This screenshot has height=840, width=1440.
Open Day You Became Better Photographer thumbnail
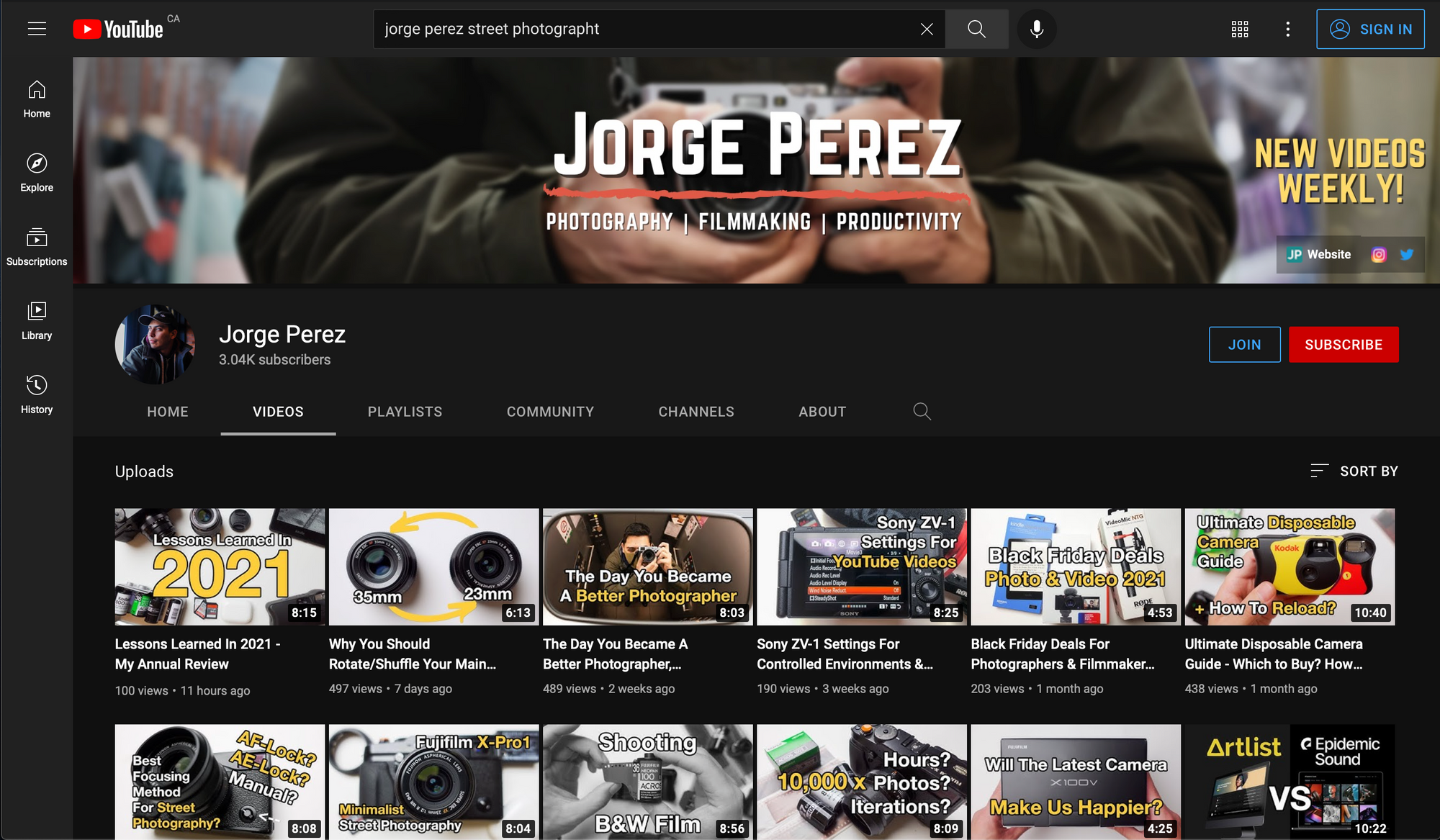pos(648,566)
